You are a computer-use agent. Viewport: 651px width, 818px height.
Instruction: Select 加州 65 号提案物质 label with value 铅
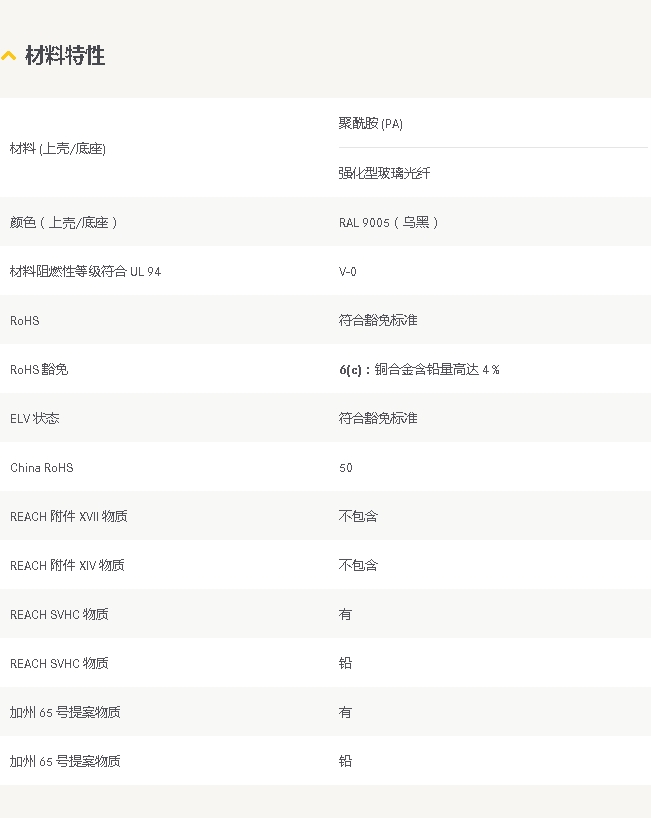65,762
